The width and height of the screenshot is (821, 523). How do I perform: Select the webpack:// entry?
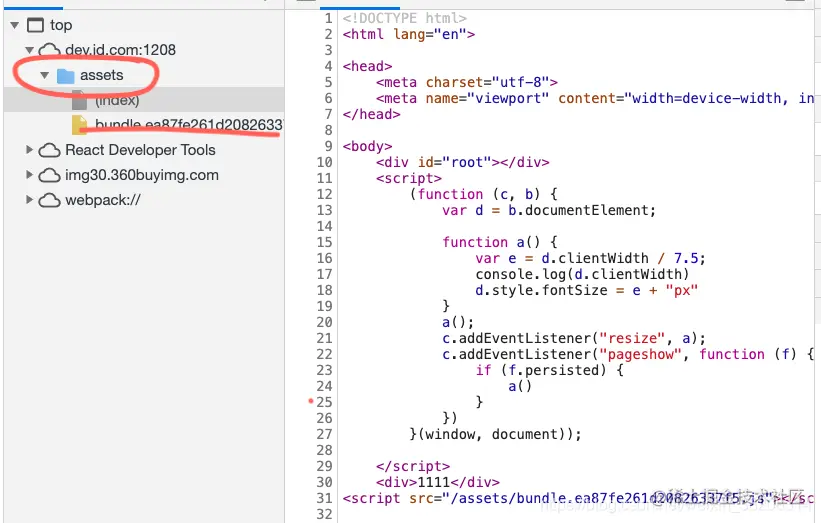(103, 200)
